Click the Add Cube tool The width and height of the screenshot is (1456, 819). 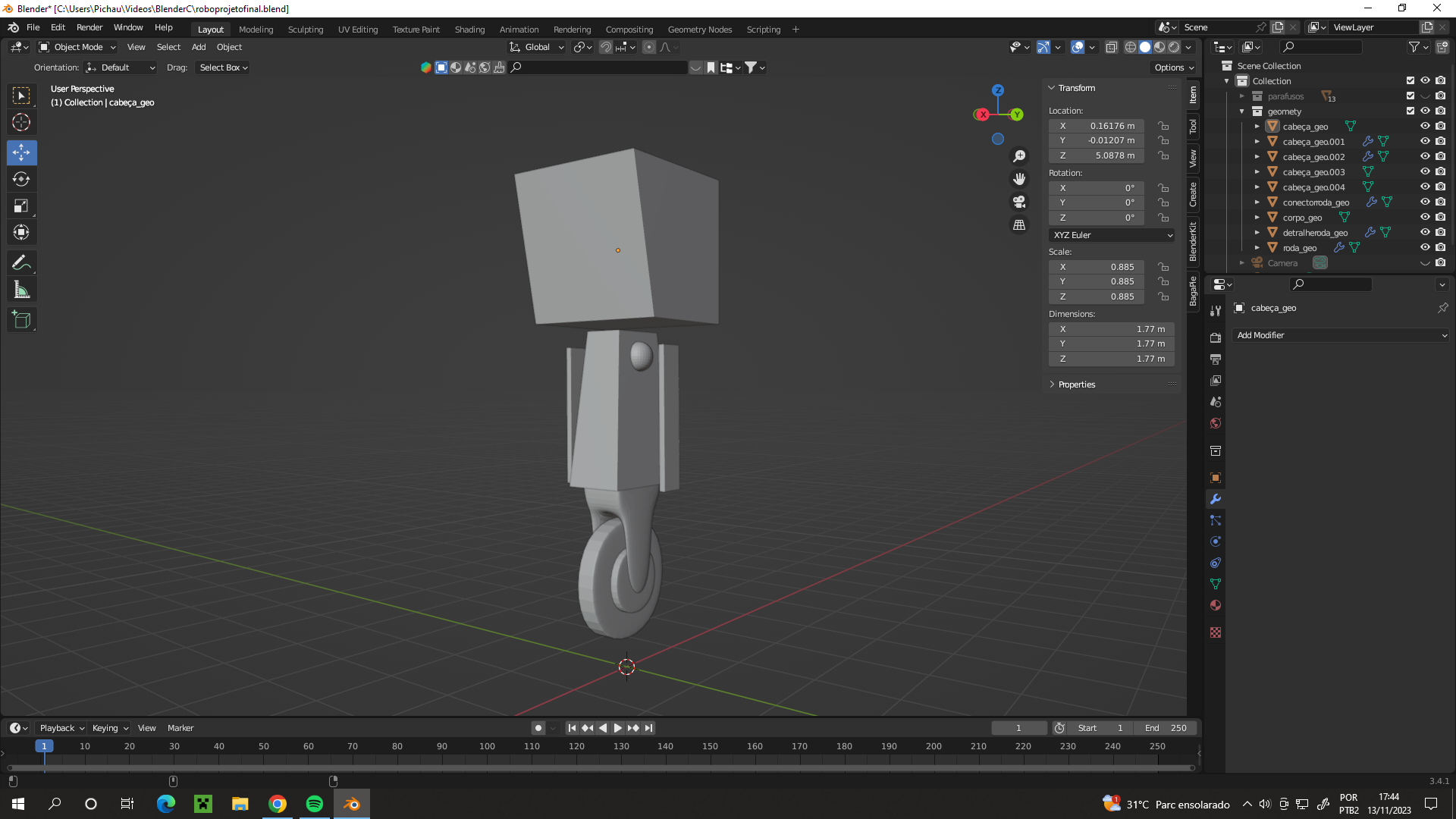[21, 320]
